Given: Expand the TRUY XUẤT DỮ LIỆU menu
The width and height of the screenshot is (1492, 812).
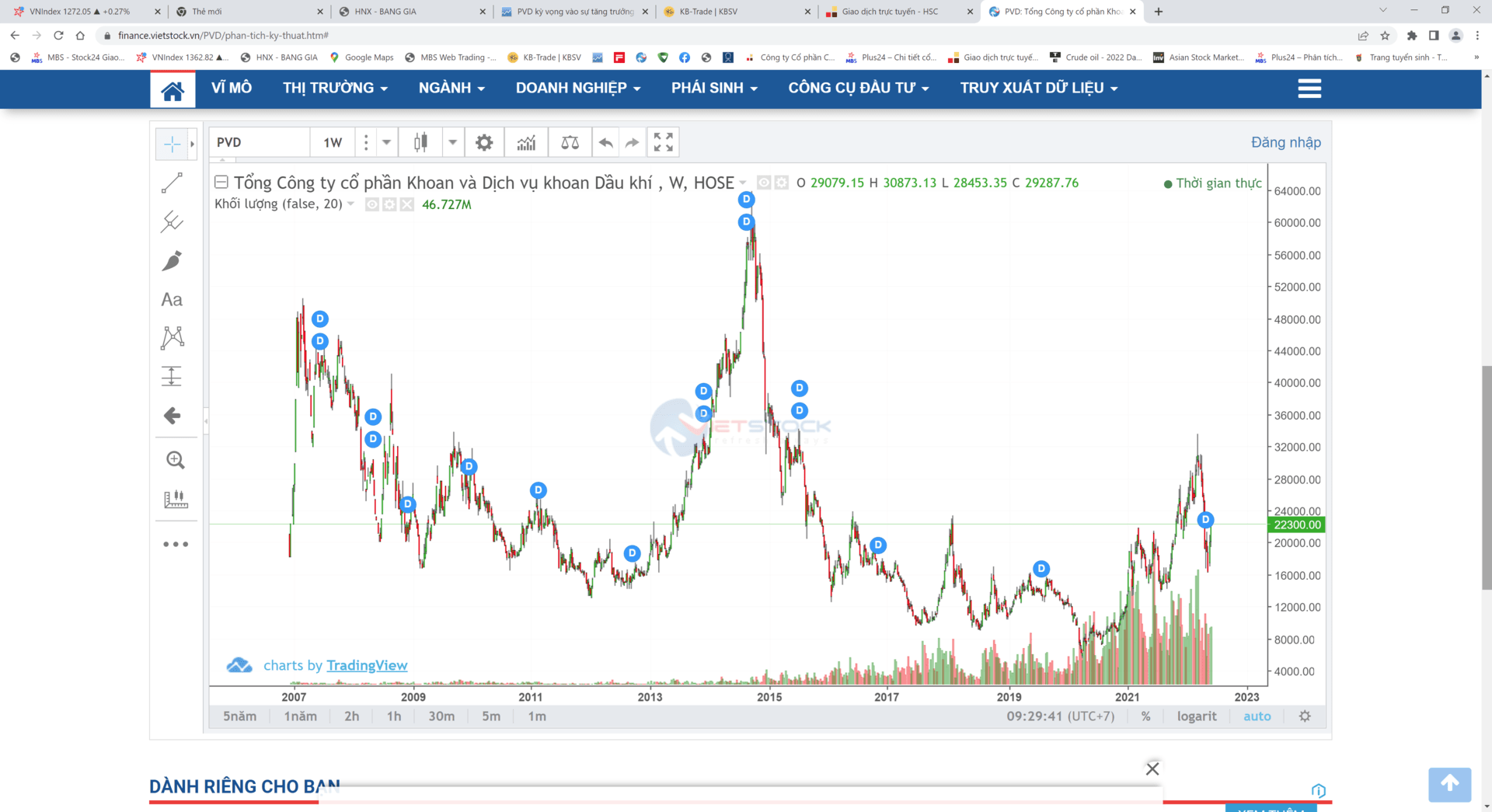Looking at the screenshot, I should pyautogui.click(x=1039, y=89).
